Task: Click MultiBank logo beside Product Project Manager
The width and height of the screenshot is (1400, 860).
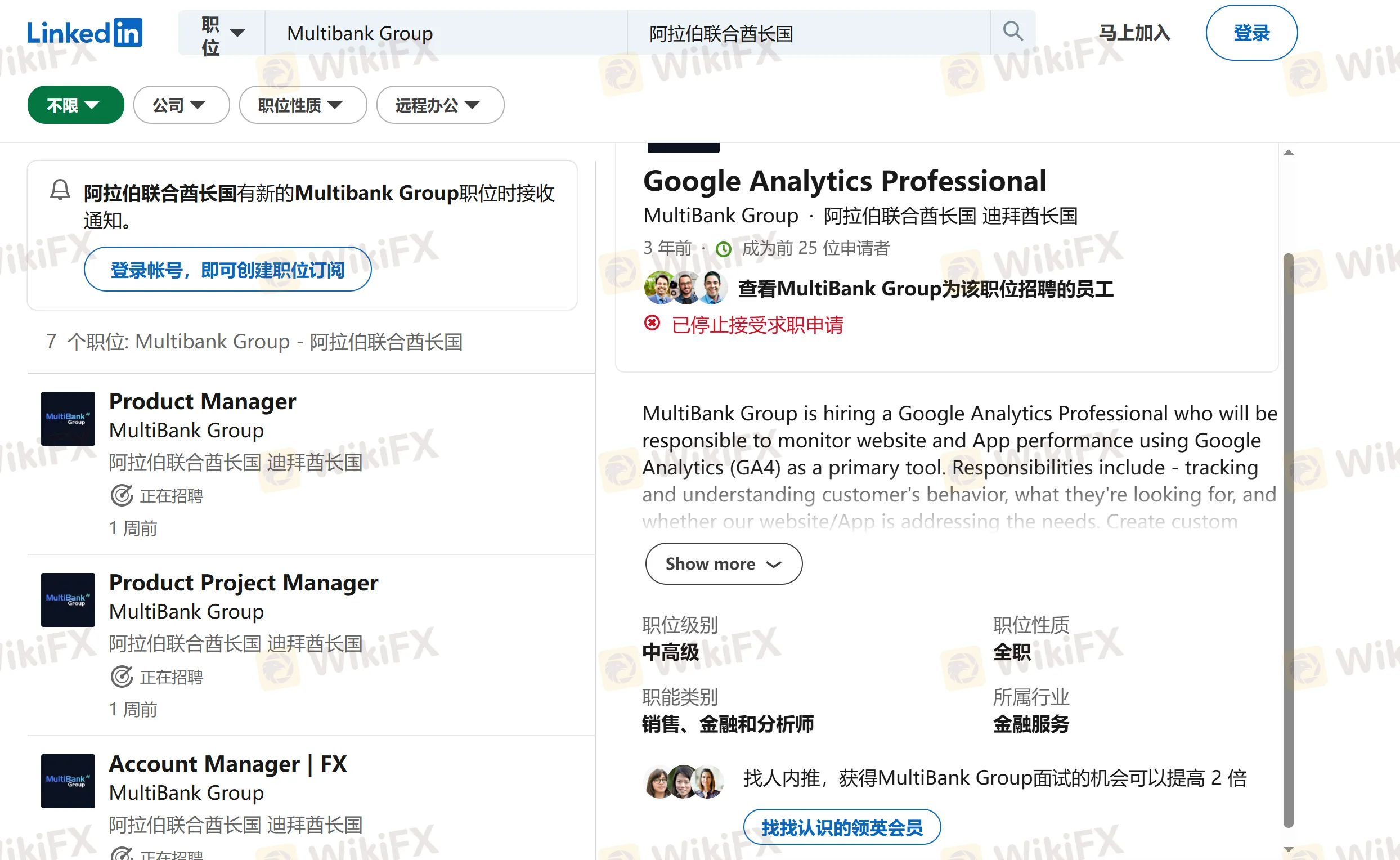Action: pyautogui.click(x=68, y=599)
